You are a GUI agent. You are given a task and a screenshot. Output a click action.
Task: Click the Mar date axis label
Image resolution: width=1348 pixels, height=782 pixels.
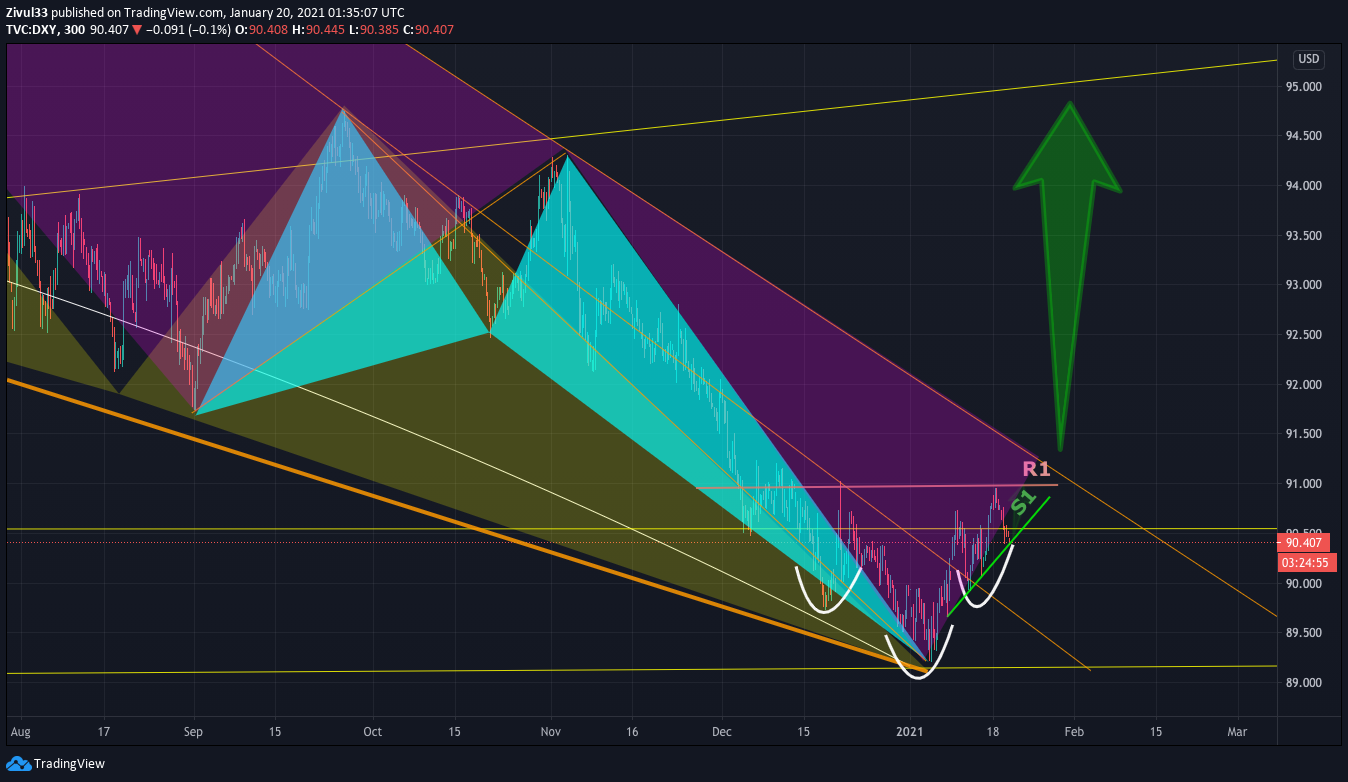pyautogui.click(x=1237, y=732)
